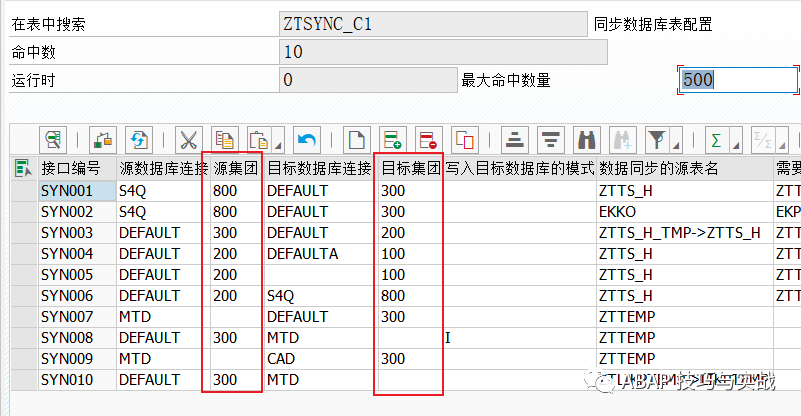Click the 目标集团 column header
801x416 pixels.
(x=411, y=168)
